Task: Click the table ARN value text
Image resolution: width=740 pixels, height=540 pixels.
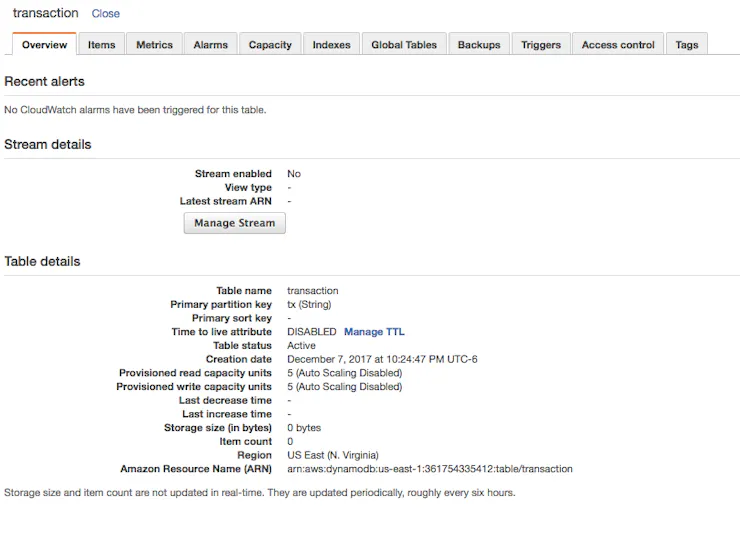Action: (x=430, y=469)
